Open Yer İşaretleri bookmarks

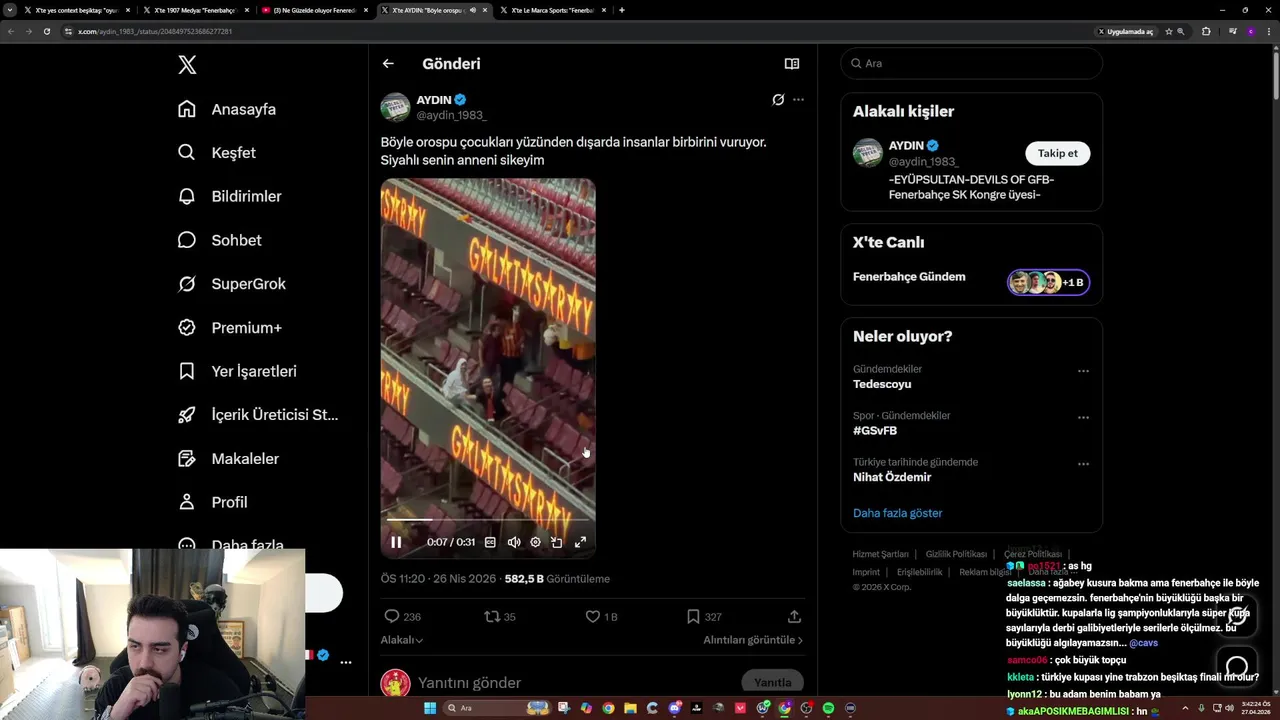(x=237, y=371)
